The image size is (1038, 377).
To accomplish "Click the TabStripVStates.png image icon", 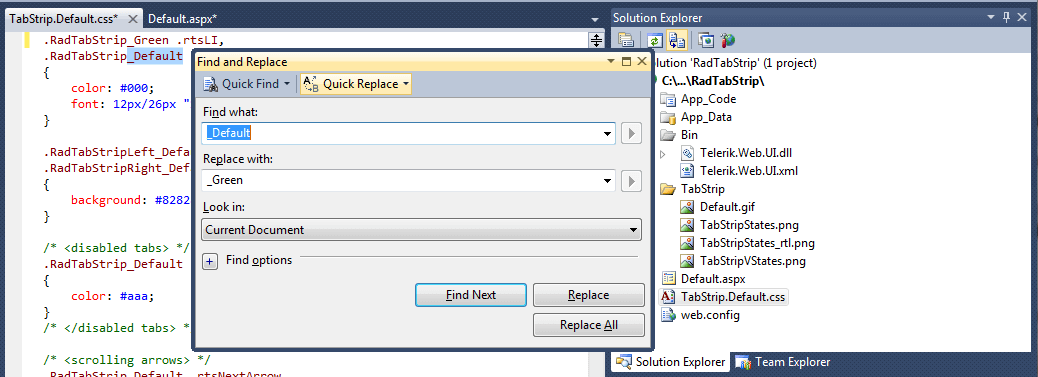I will 688,260.
